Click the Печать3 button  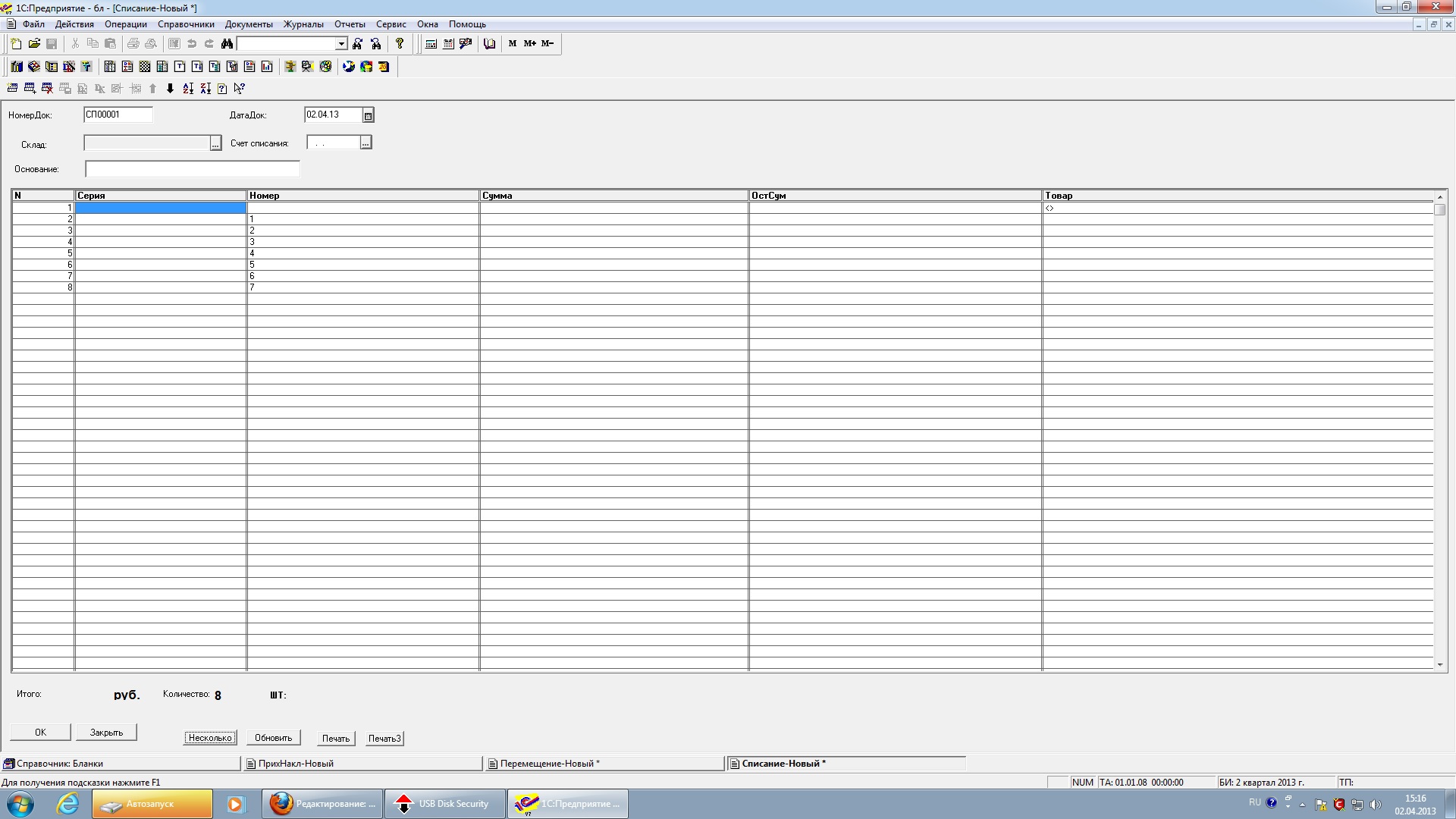point(384,738)
